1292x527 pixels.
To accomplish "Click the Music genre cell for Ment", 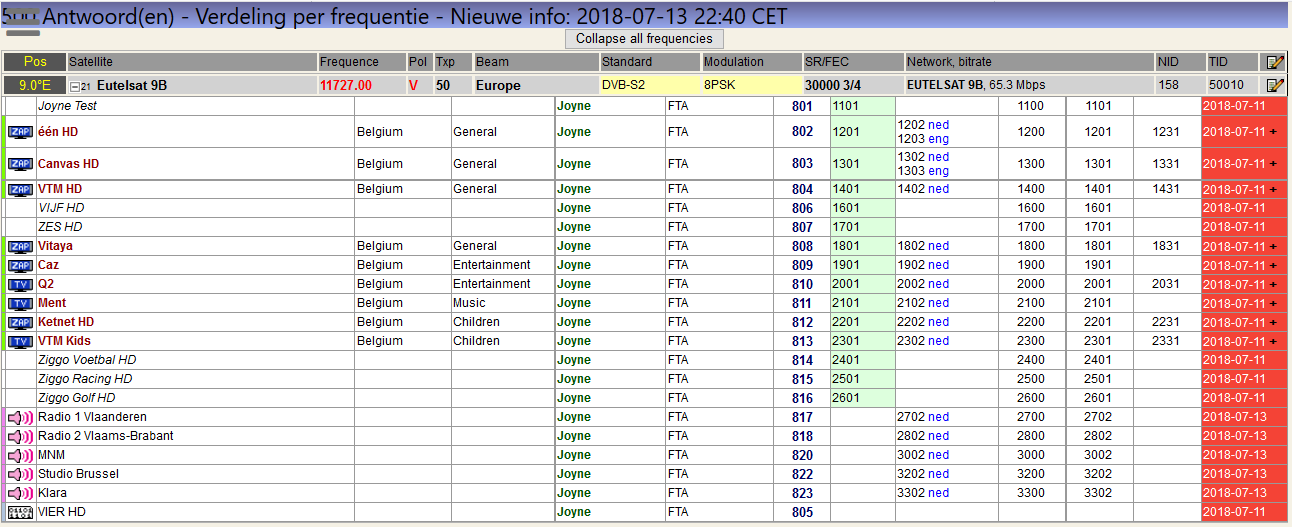I will 469,303.
